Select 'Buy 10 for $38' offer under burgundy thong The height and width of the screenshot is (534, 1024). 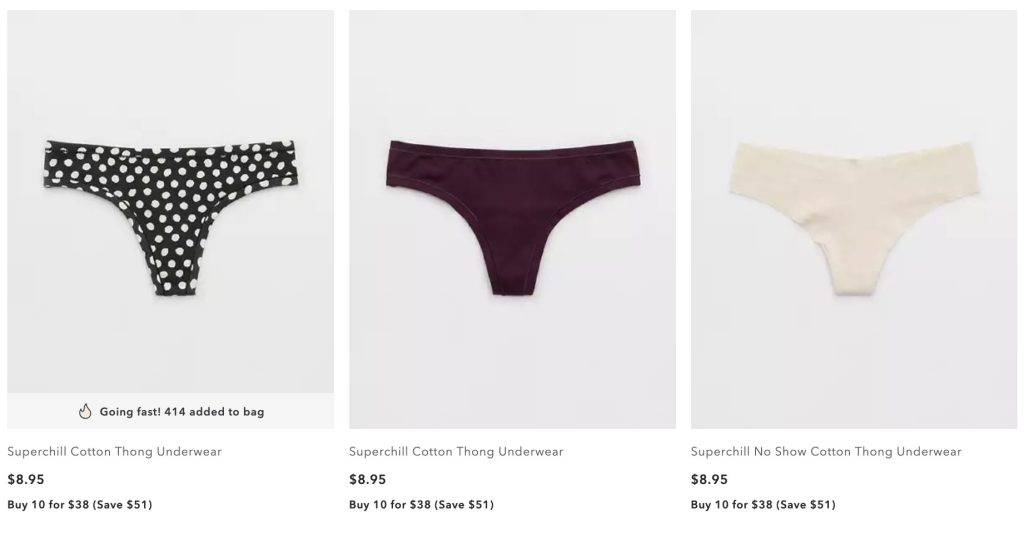[x=390, y=505]
